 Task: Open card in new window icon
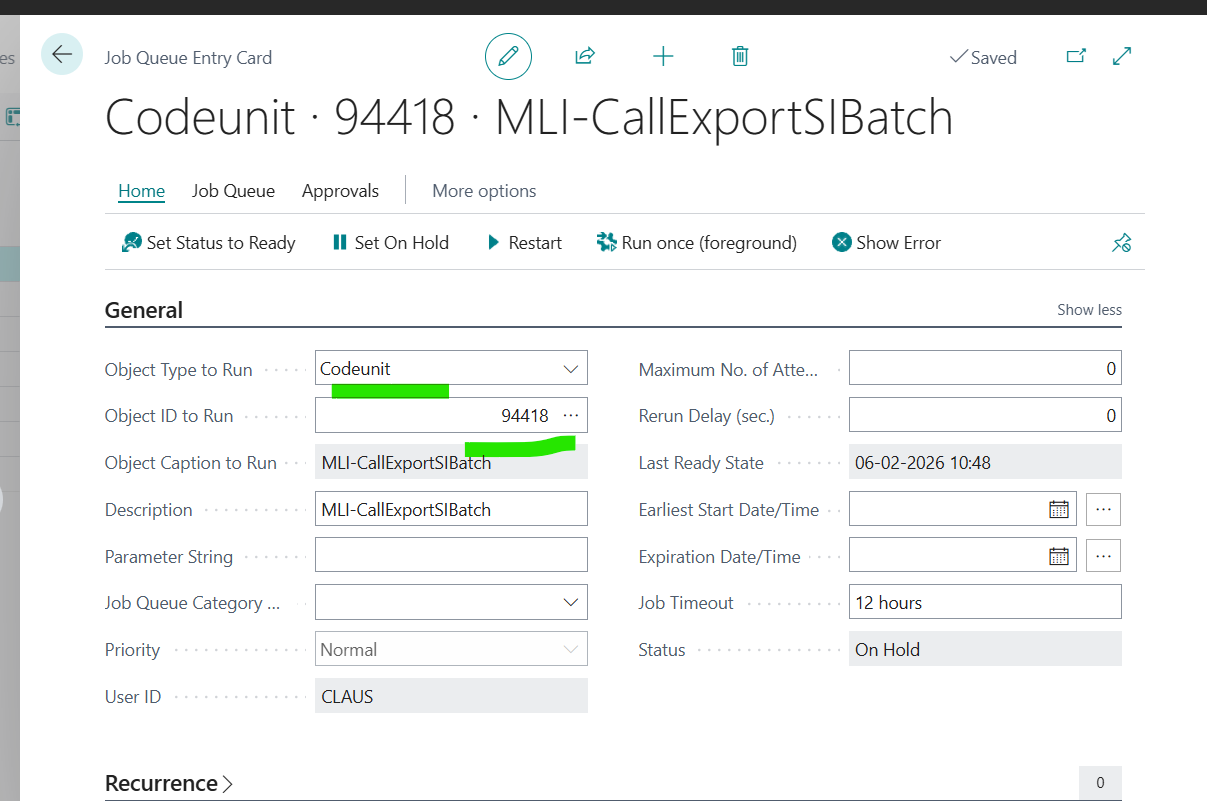click(1076, 56)
